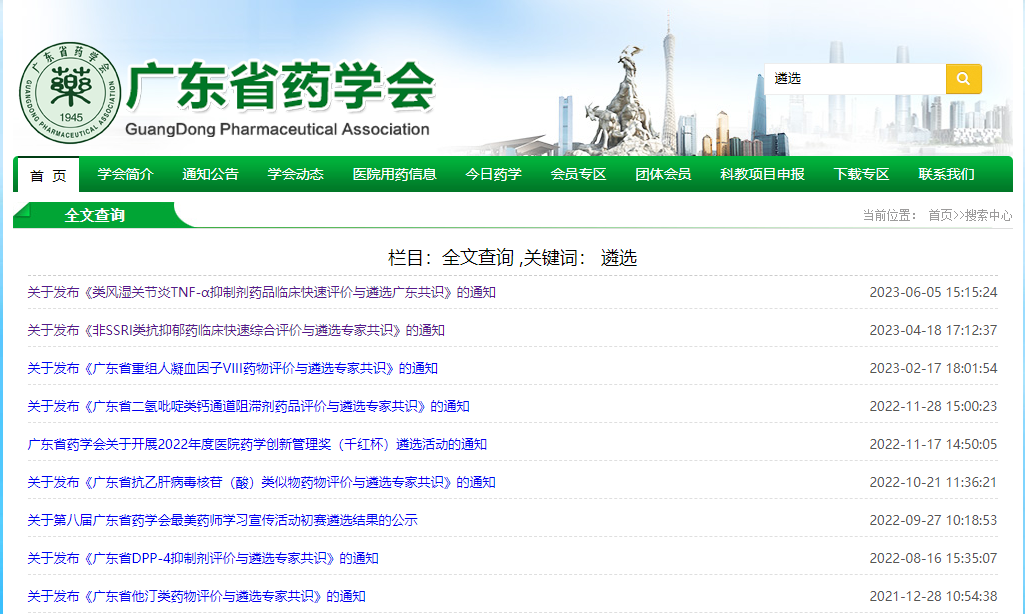Click the date 2022-11-17 14:50:05
The image size is (1025, 614).
click(x=933, y=444)
